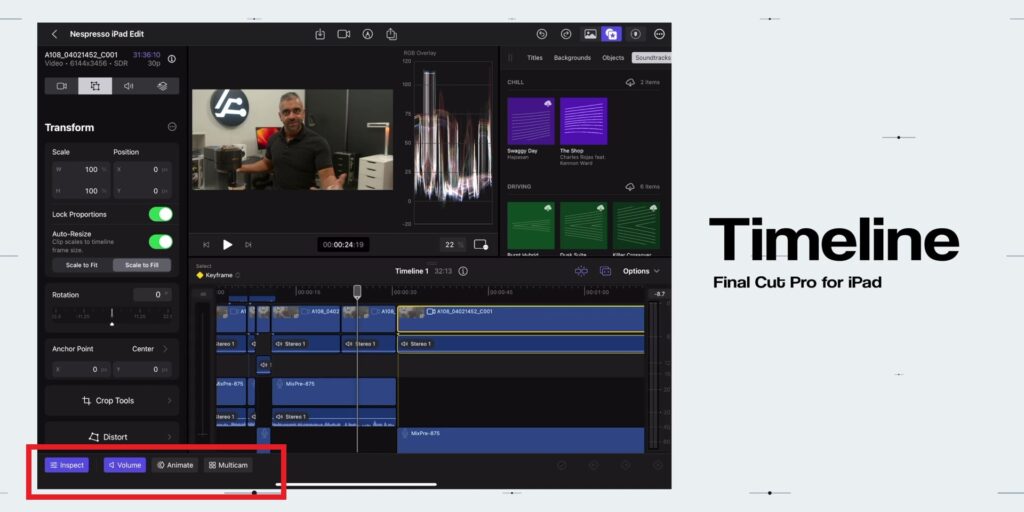Edit the Rotation value field
The width and height of the screenshot is (1024, 512).
pyautogui.click(x=153, y=295)
